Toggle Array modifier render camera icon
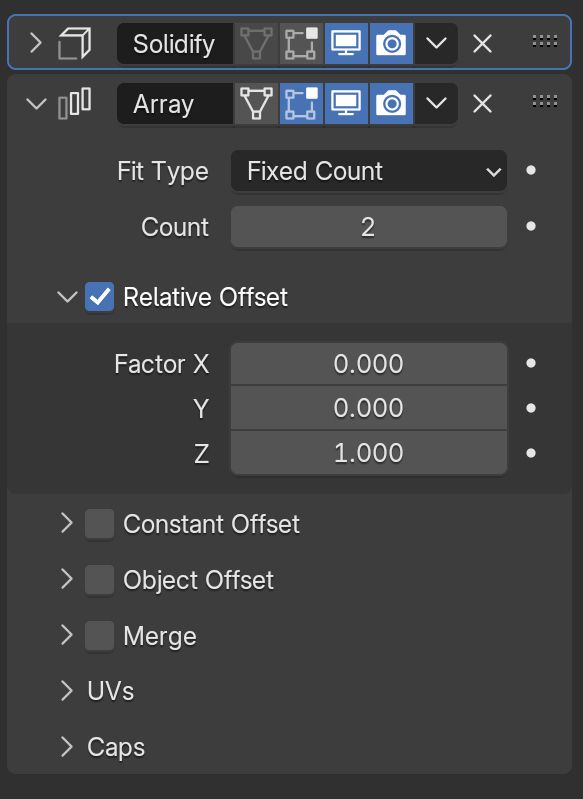 [x=391, y=103]
